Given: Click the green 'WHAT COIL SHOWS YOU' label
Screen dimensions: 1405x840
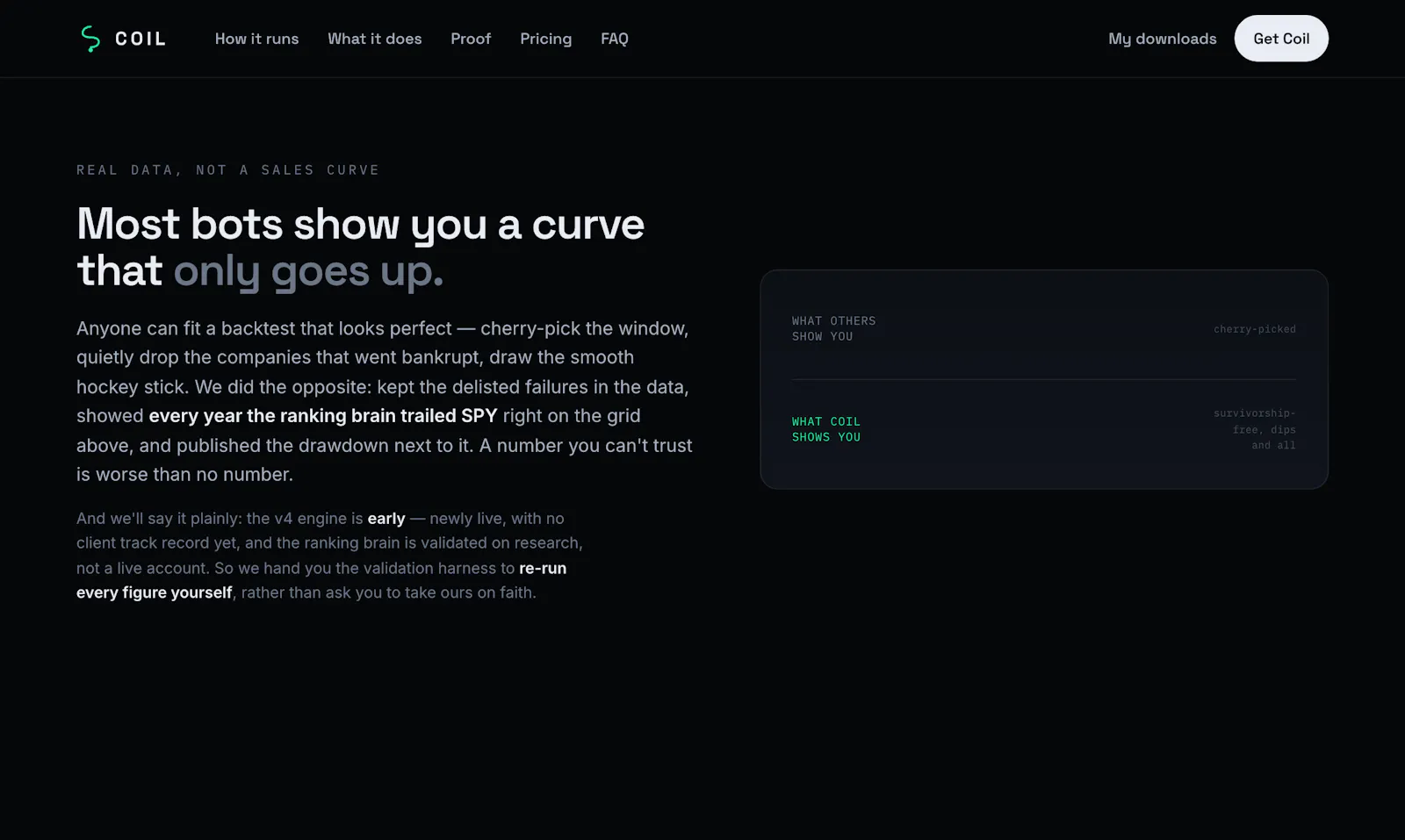Looking at the screenshot, I should coord(825,429).
